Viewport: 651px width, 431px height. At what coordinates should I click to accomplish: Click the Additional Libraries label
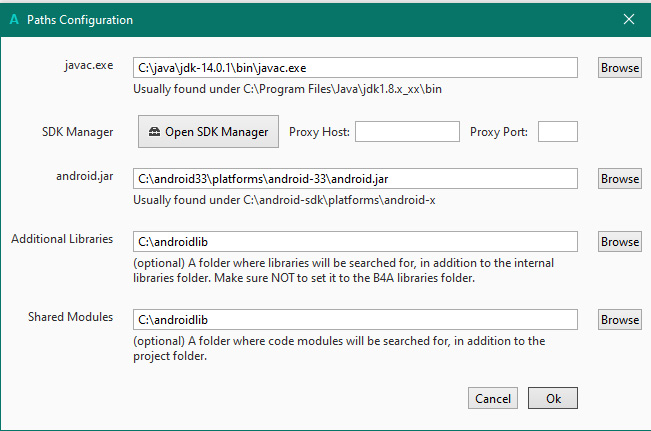(62, 239)
